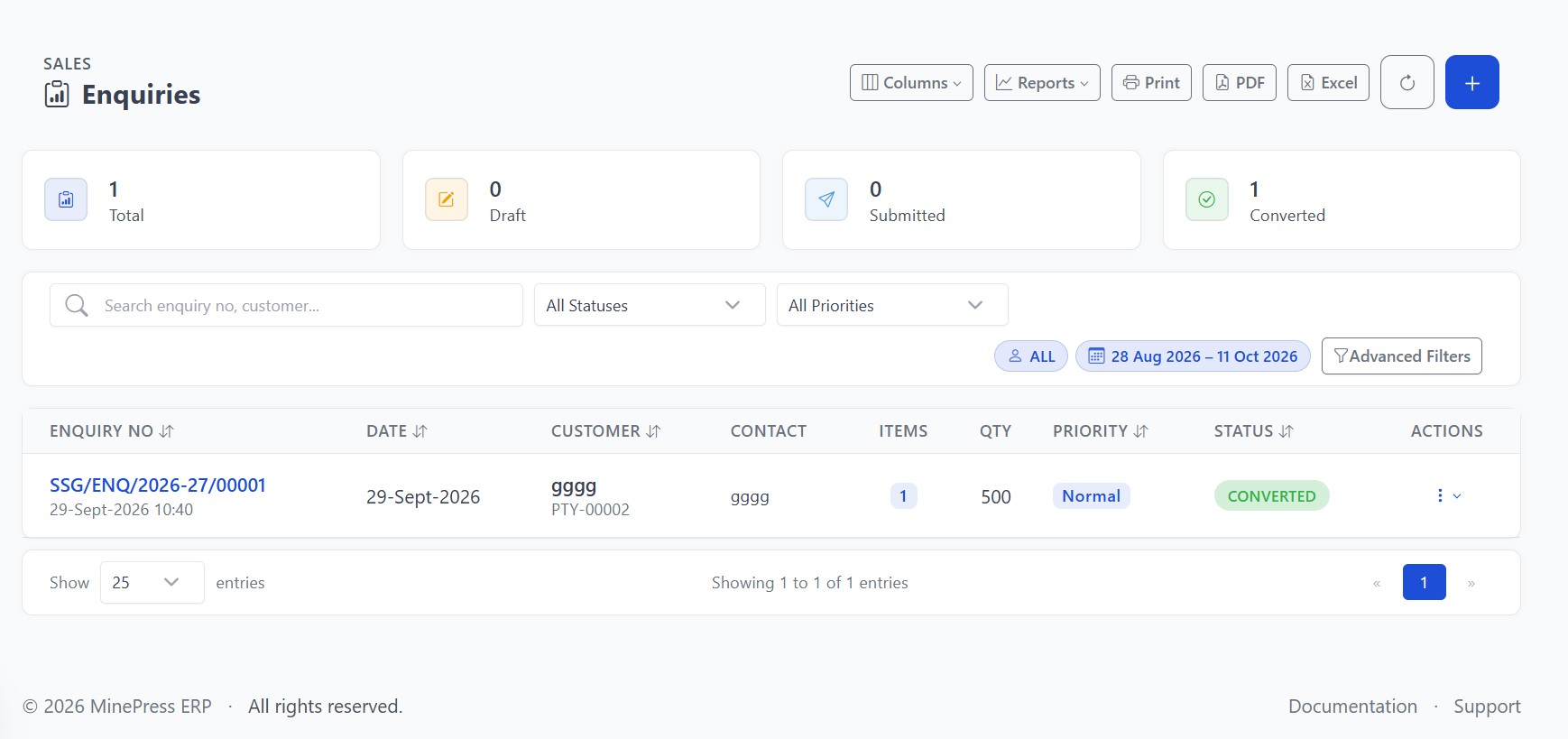Screen dimensions: 1568x739
Task: Open the All Priorities dropdown
Action: 892,305
